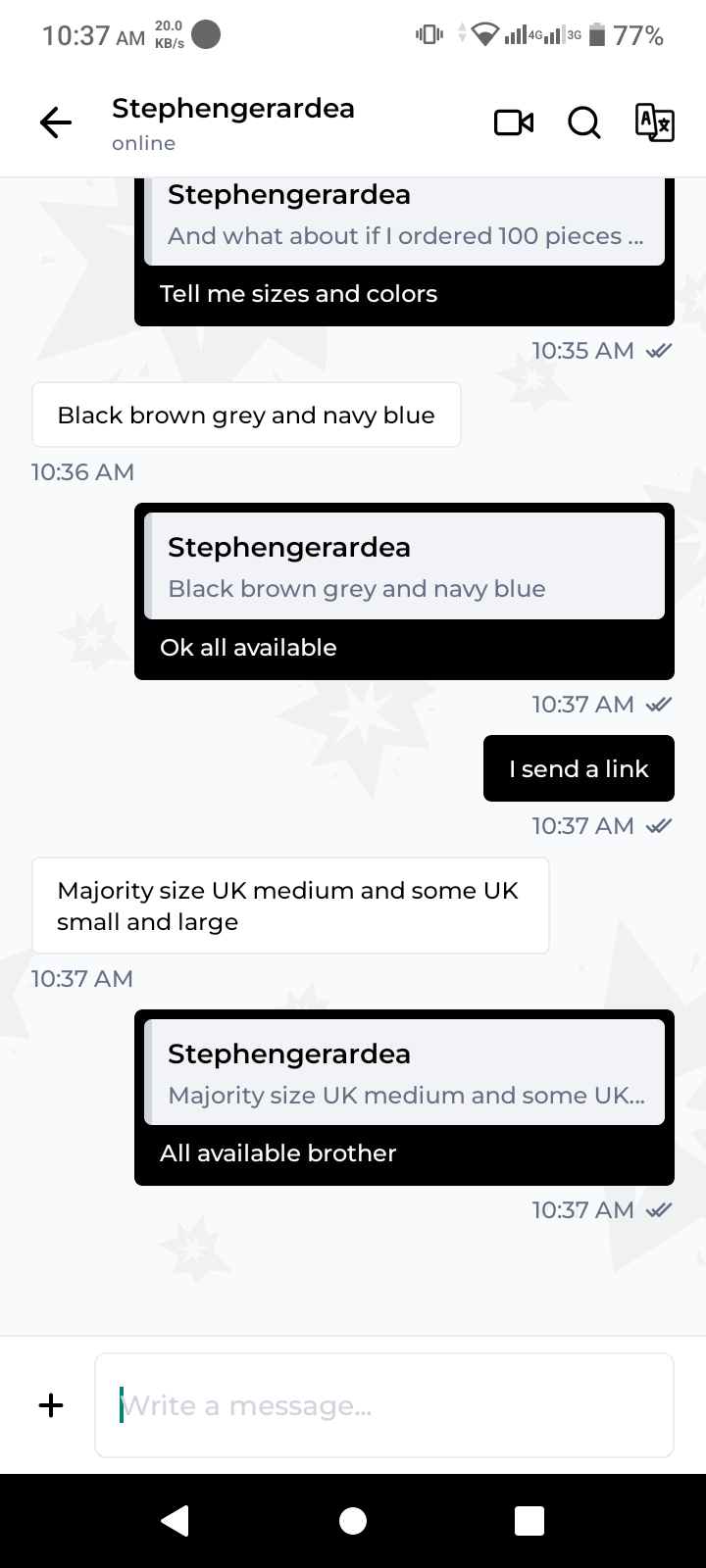Screen dimensions: 706x1568
Task: Open Stephengerardea contact name in header
Action: coord(233,108)
